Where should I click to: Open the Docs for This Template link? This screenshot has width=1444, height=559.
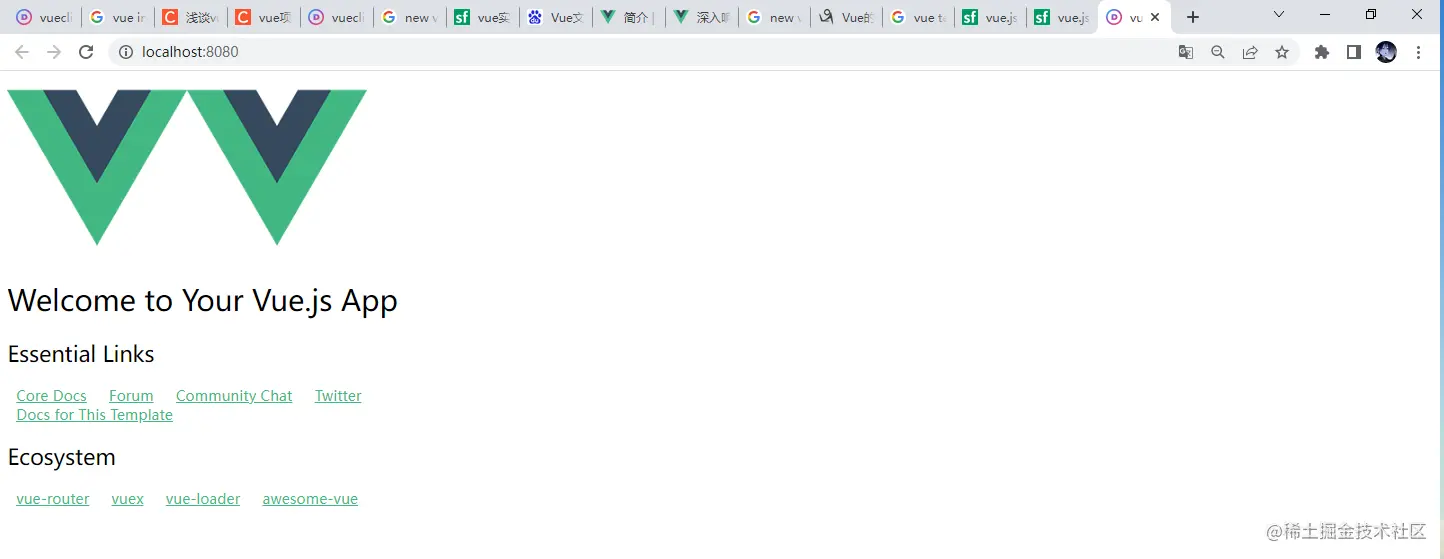click(94, 415)
